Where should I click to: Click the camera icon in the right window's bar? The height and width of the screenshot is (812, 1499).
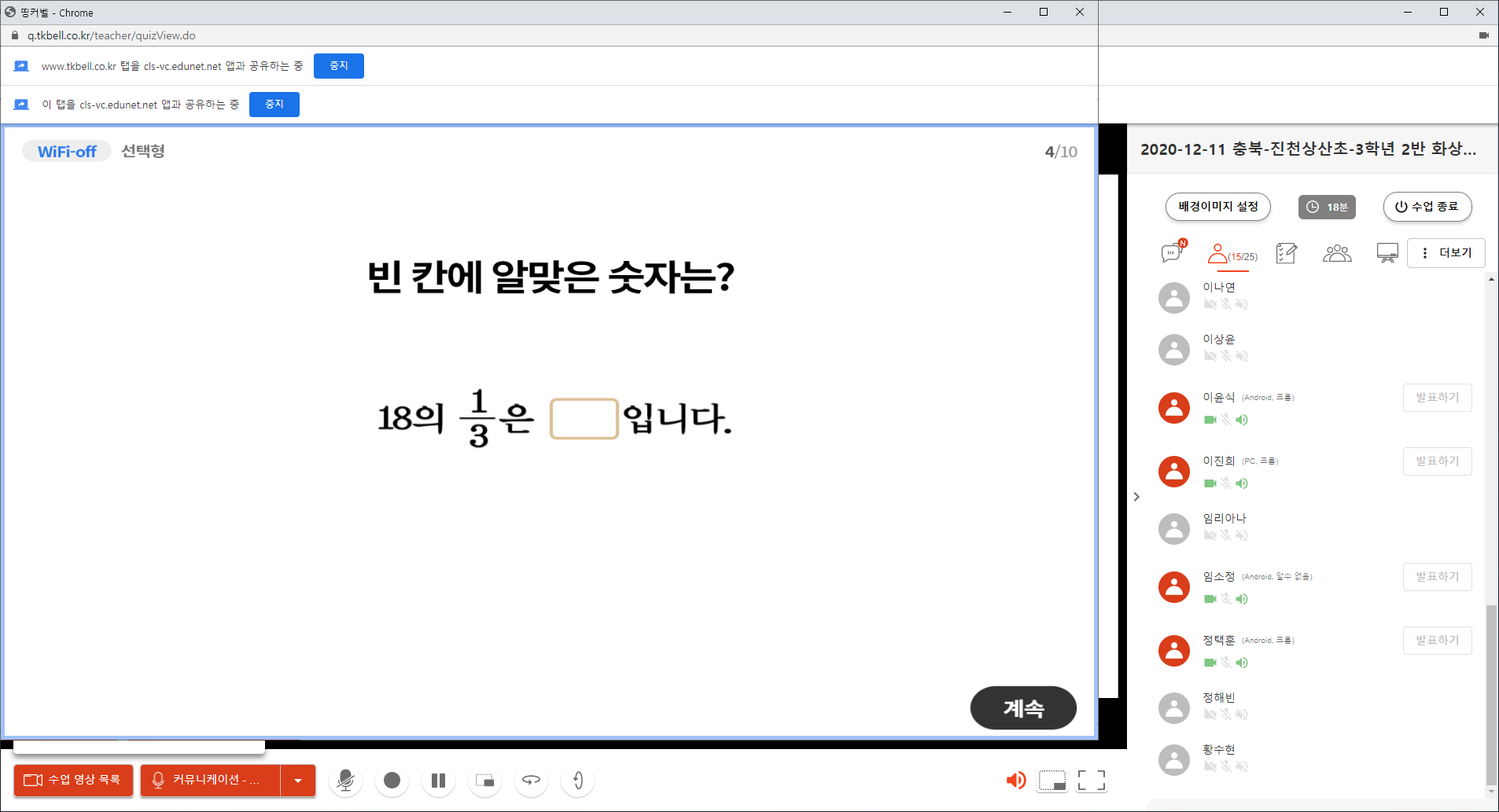(1483, 35)
